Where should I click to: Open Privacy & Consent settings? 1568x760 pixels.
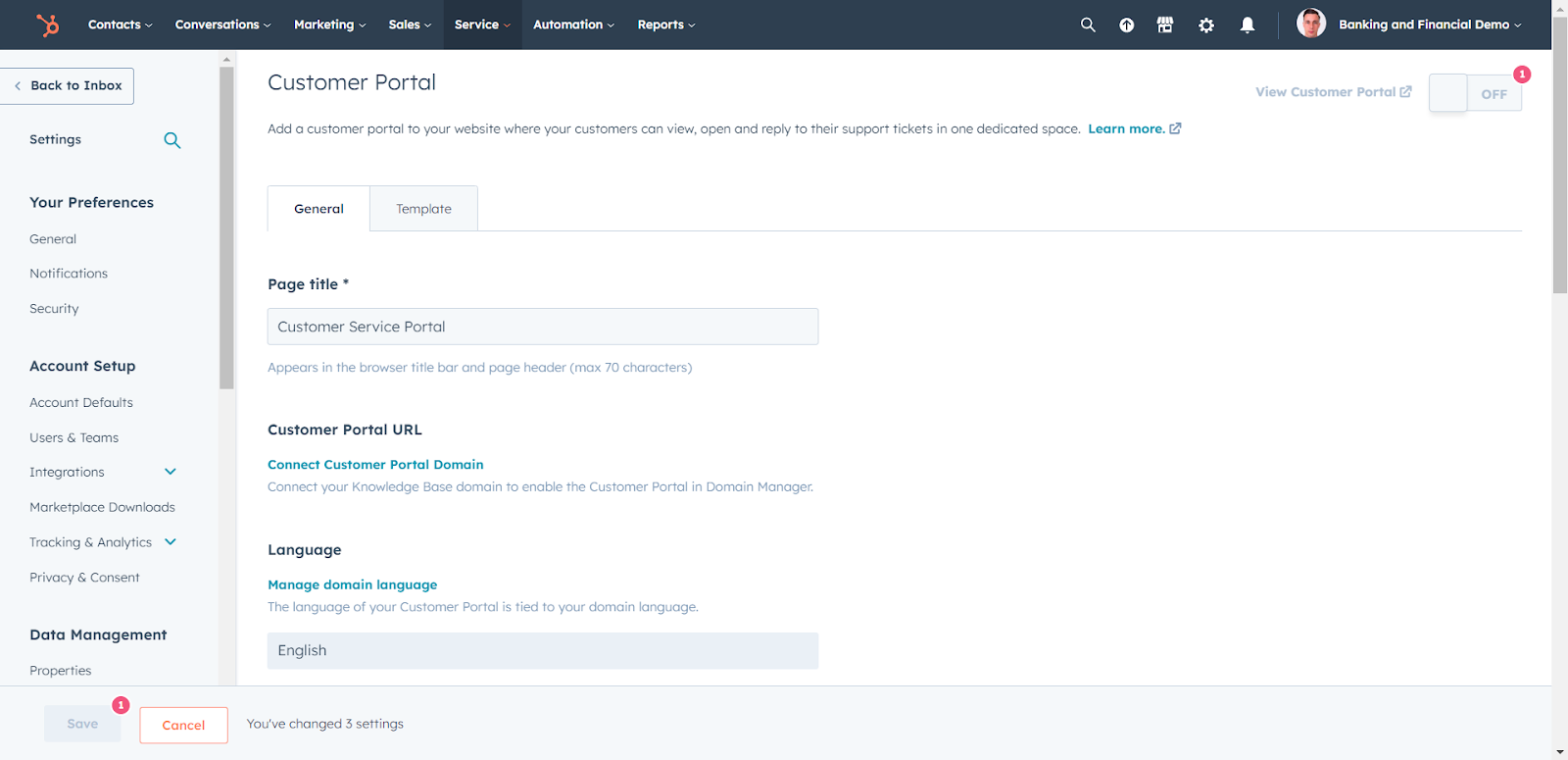click(84, 578)
